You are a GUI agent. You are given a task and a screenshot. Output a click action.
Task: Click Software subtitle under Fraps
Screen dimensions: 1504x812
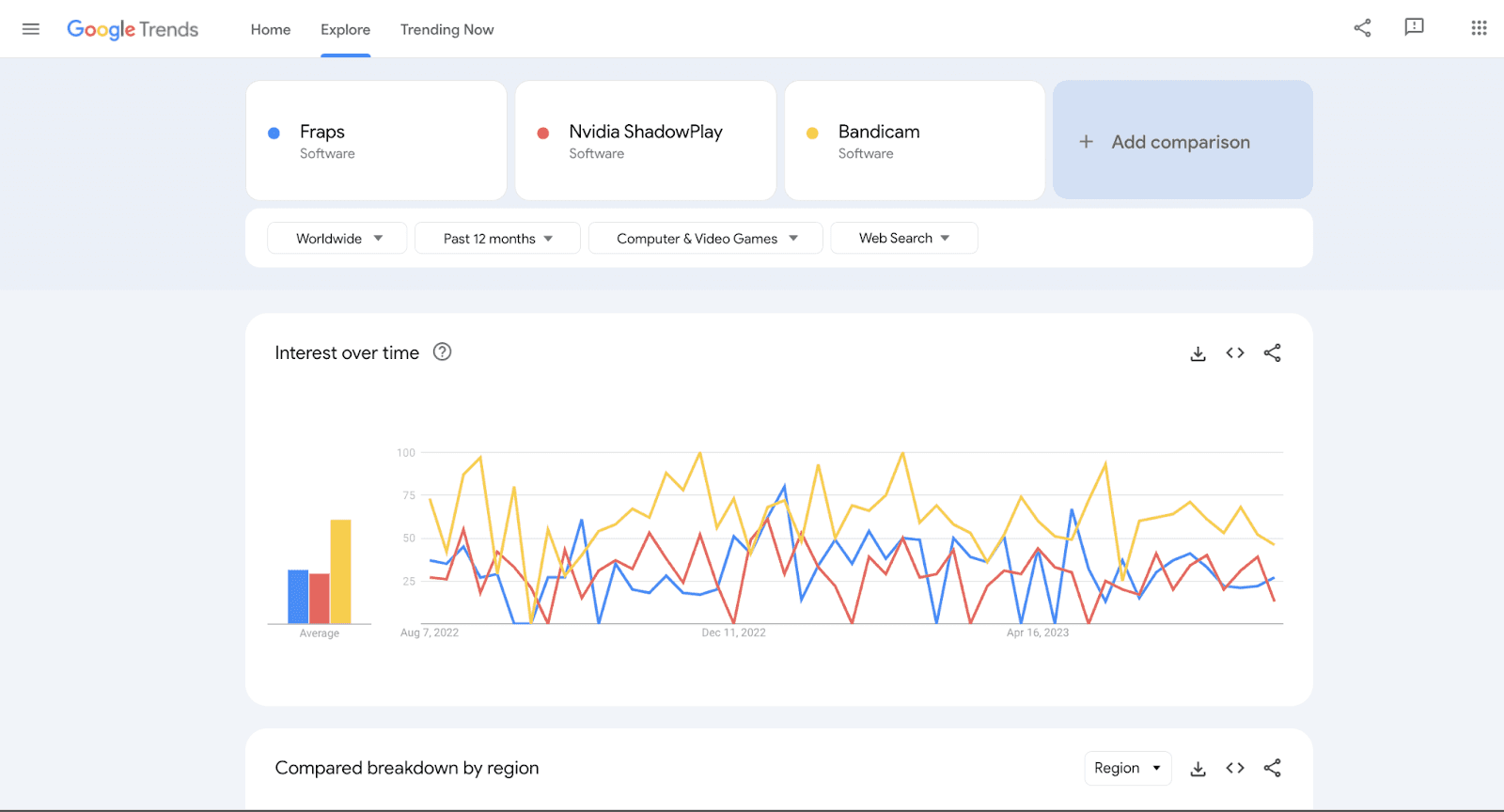327,154
